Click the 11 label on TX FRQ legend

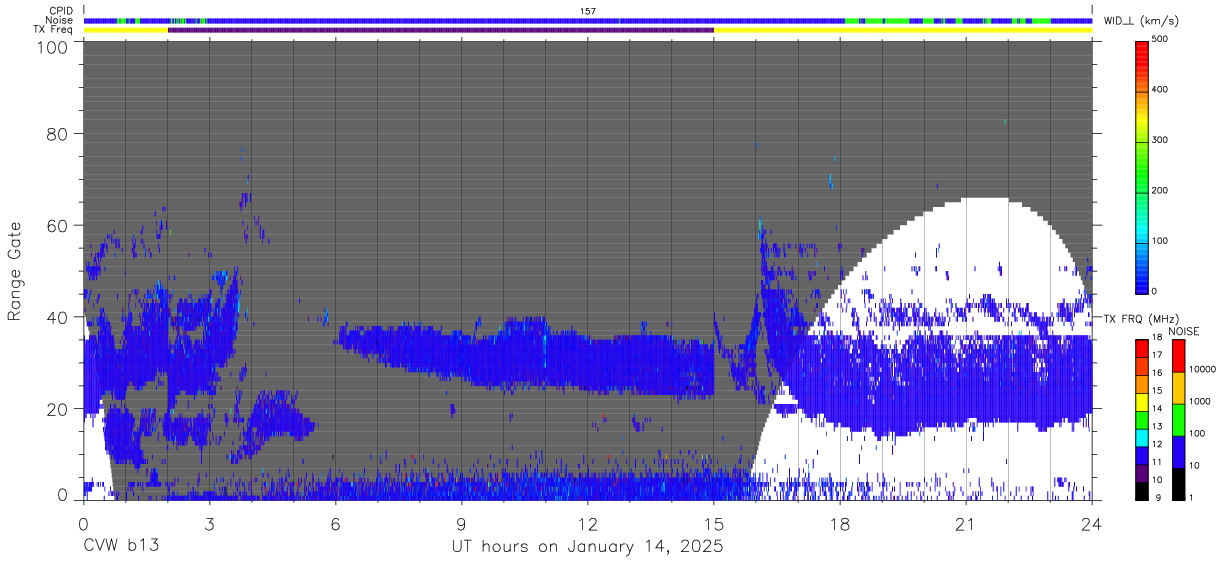tap(1155, 462)
